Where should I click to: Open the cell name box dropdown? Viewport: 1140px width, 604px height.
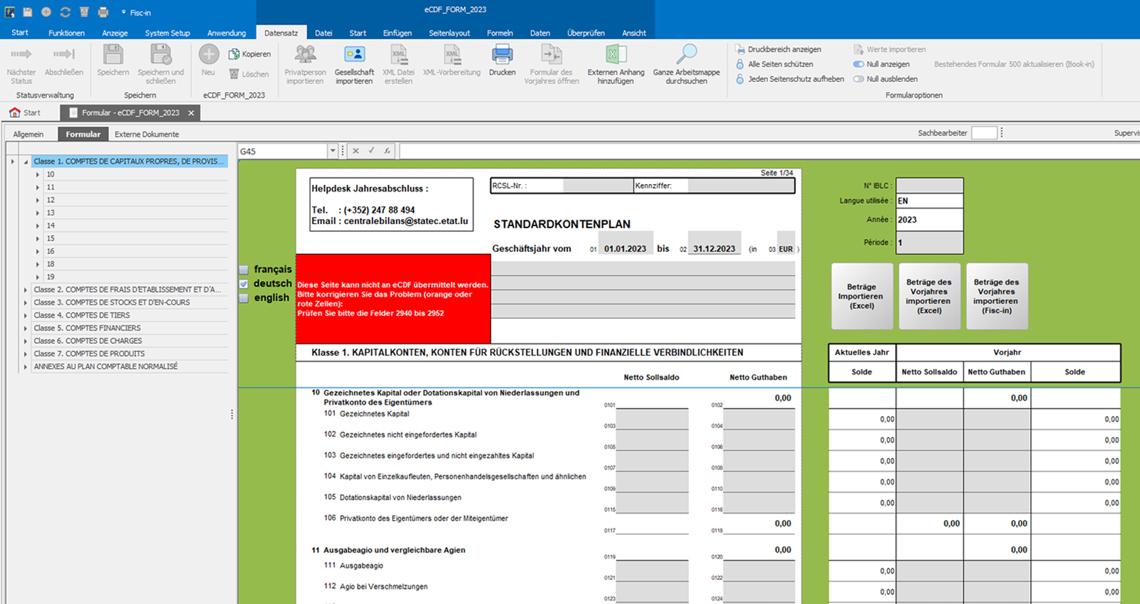point(333,151)
